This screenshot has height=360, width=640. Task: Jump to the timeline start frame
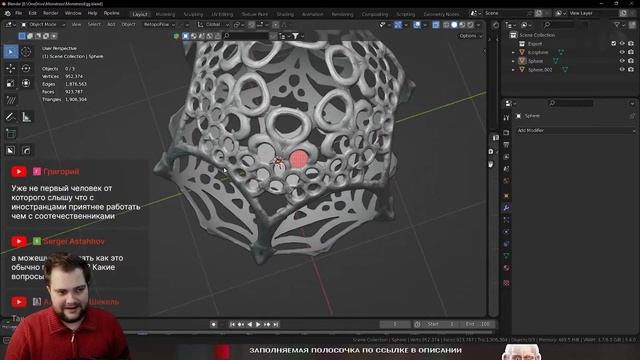(232, 324)
